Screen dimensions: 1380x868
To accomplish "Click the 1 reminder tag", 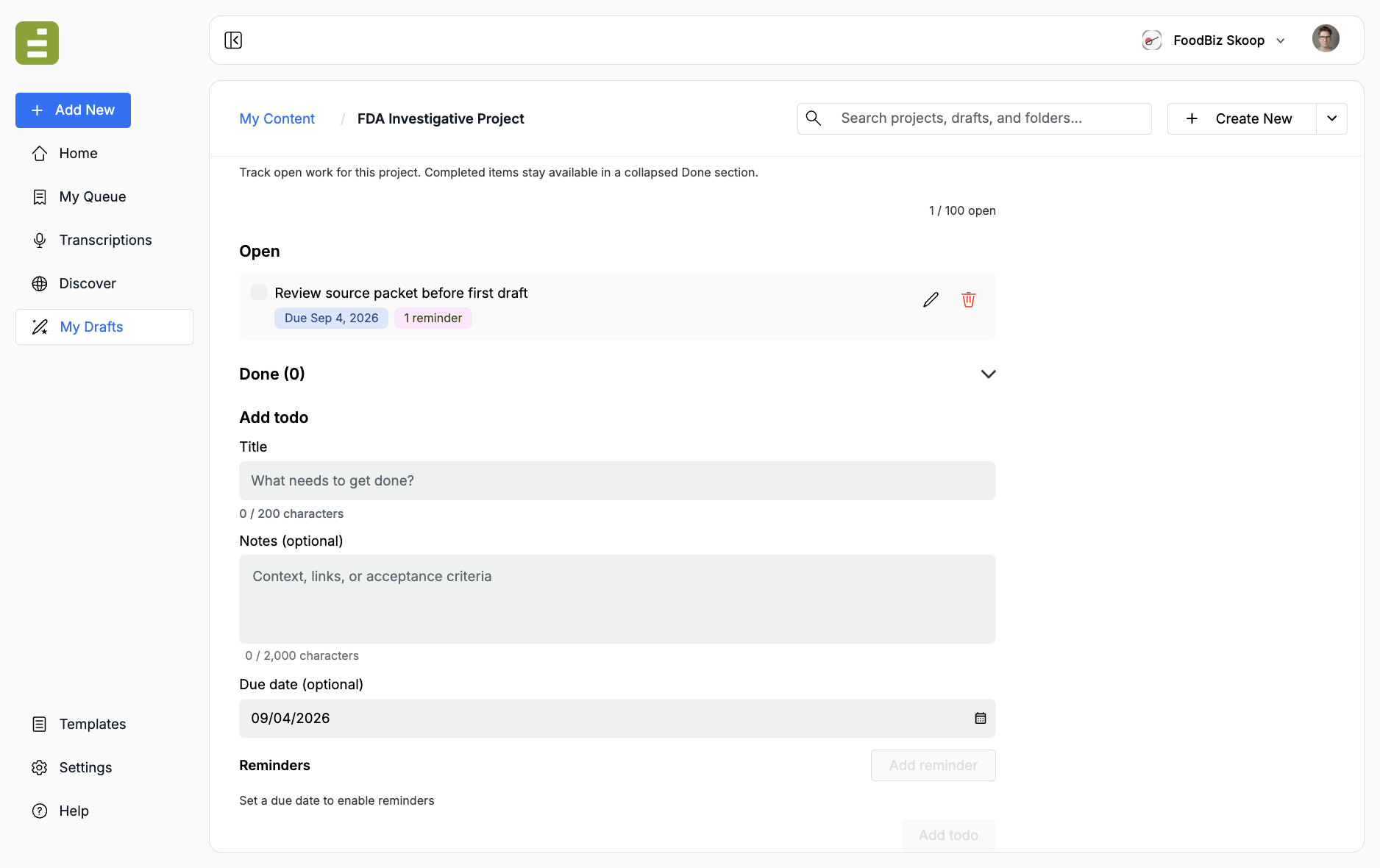I will (x=433, y=318).
